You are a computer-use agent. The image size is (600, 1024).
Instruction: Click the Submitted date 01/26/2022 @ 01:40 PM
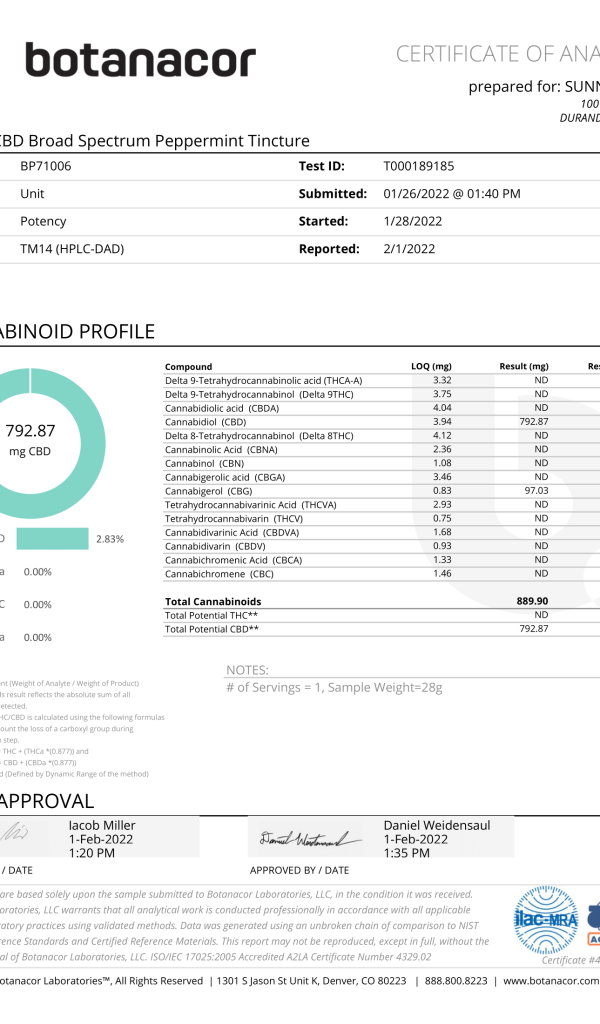pyautogui.click(x=452, y=194)
